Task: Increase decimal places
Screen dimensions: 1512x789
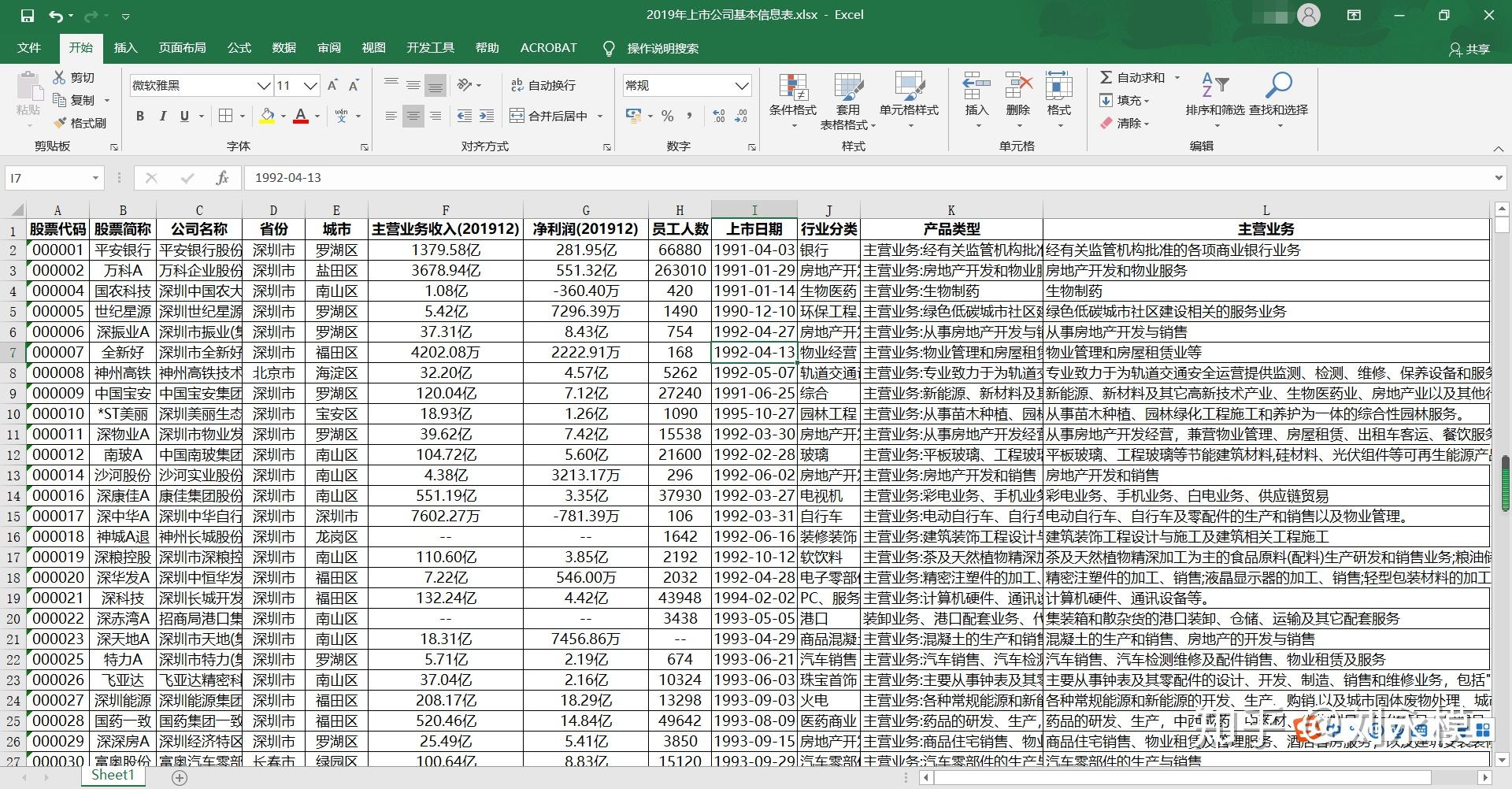Action: (x=719, y=116)
